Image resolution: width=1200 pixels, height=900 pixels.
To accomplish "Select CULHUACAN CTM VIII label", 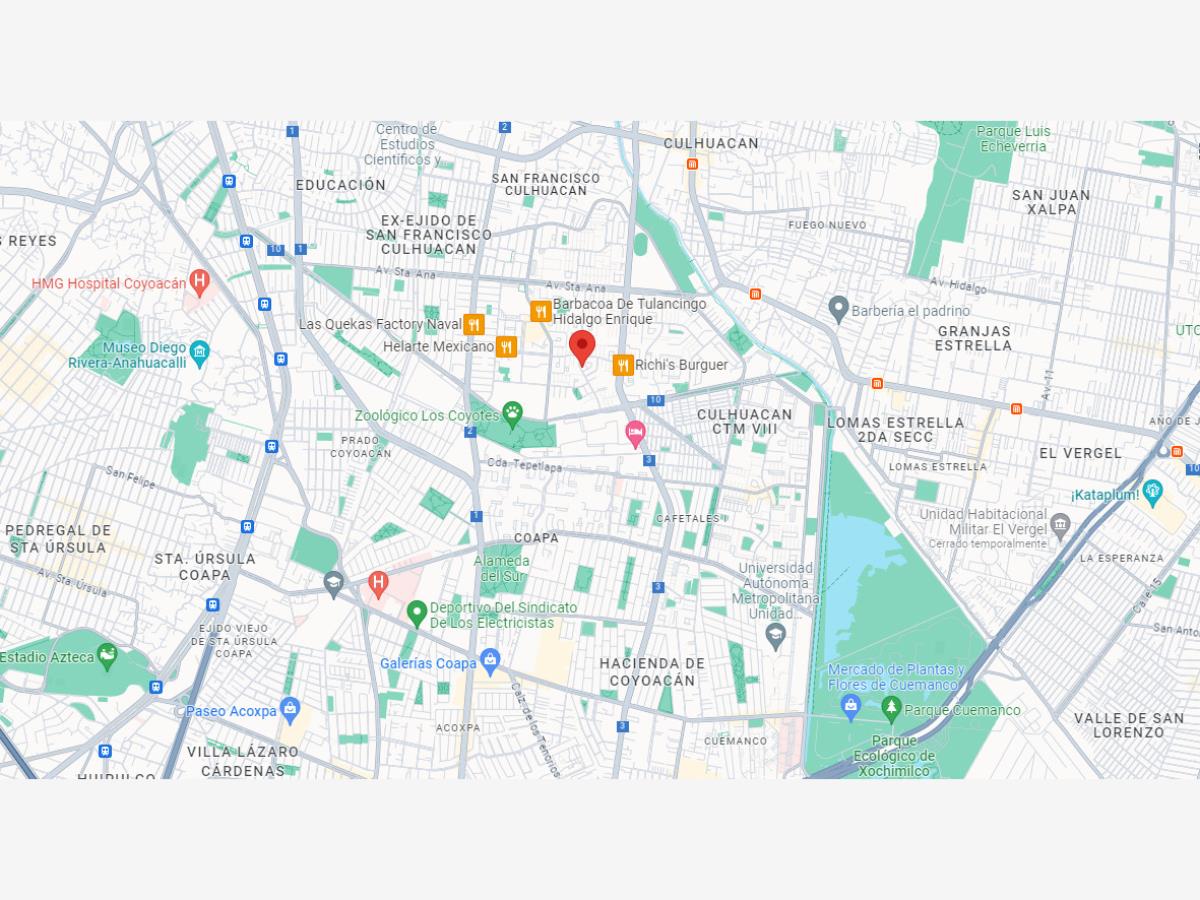I will pyautogui.click(x=744, y=421).
